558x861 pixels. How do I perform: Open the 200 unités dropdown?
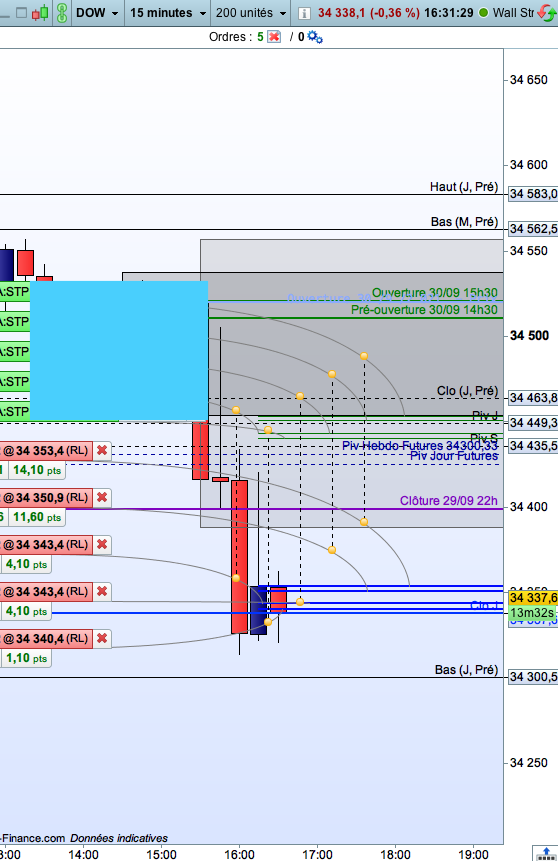[x=251, y=13]
